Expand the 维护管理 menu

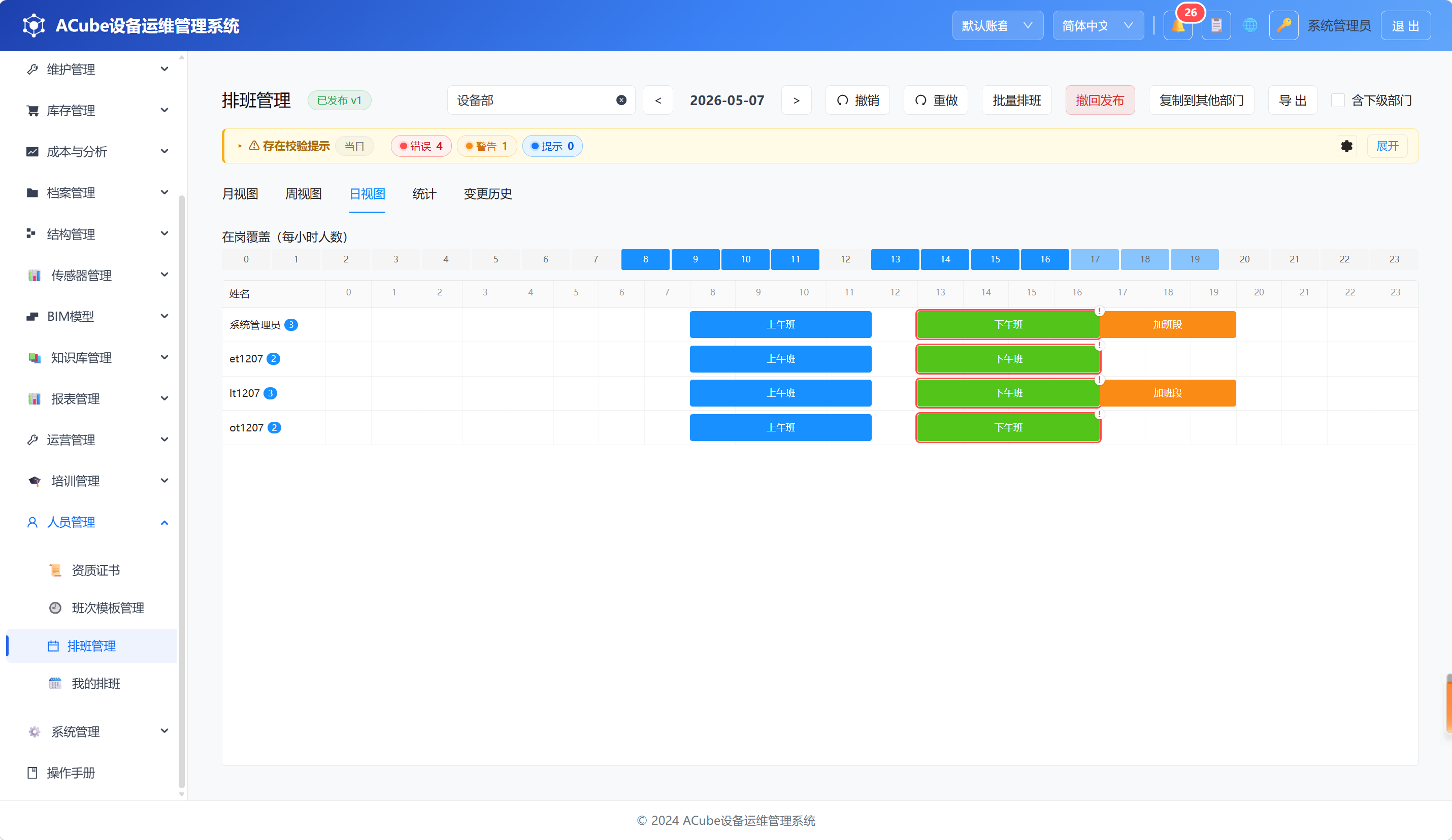[x=91, y=69]
